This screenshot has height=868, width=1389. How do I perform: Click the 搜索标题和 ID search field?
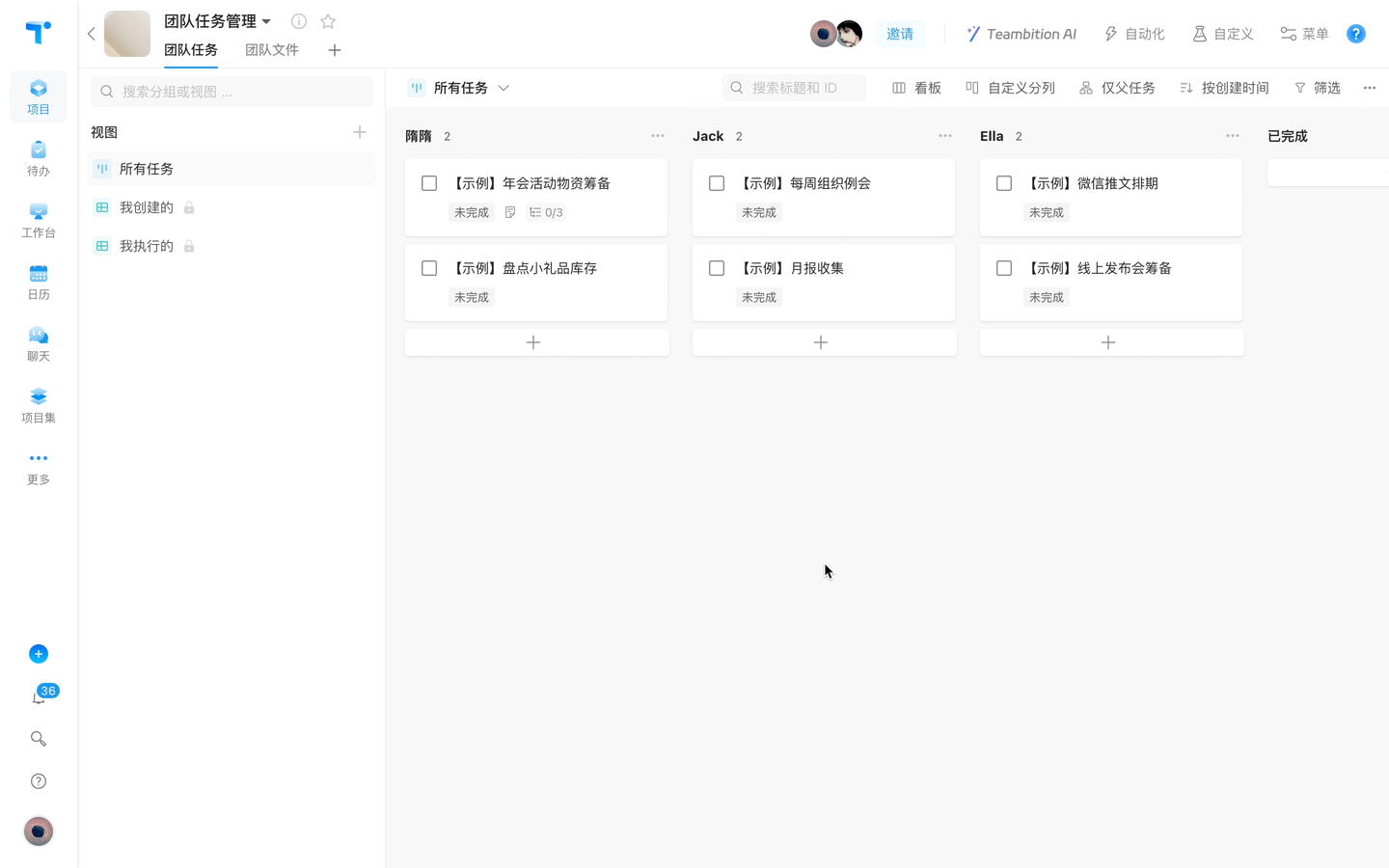pos(793,87)
